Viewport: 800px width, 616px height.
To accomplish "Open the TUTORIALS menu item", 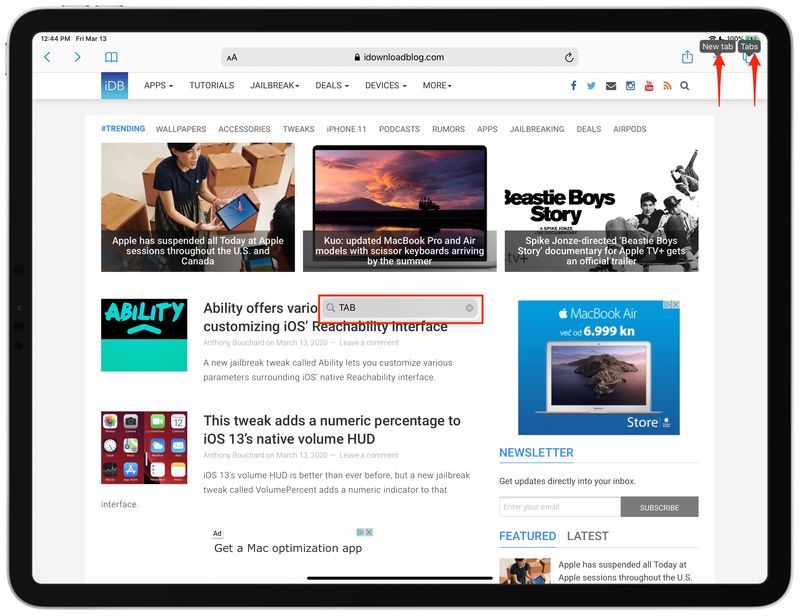I will pyautogui.click(x=212, y=85).
